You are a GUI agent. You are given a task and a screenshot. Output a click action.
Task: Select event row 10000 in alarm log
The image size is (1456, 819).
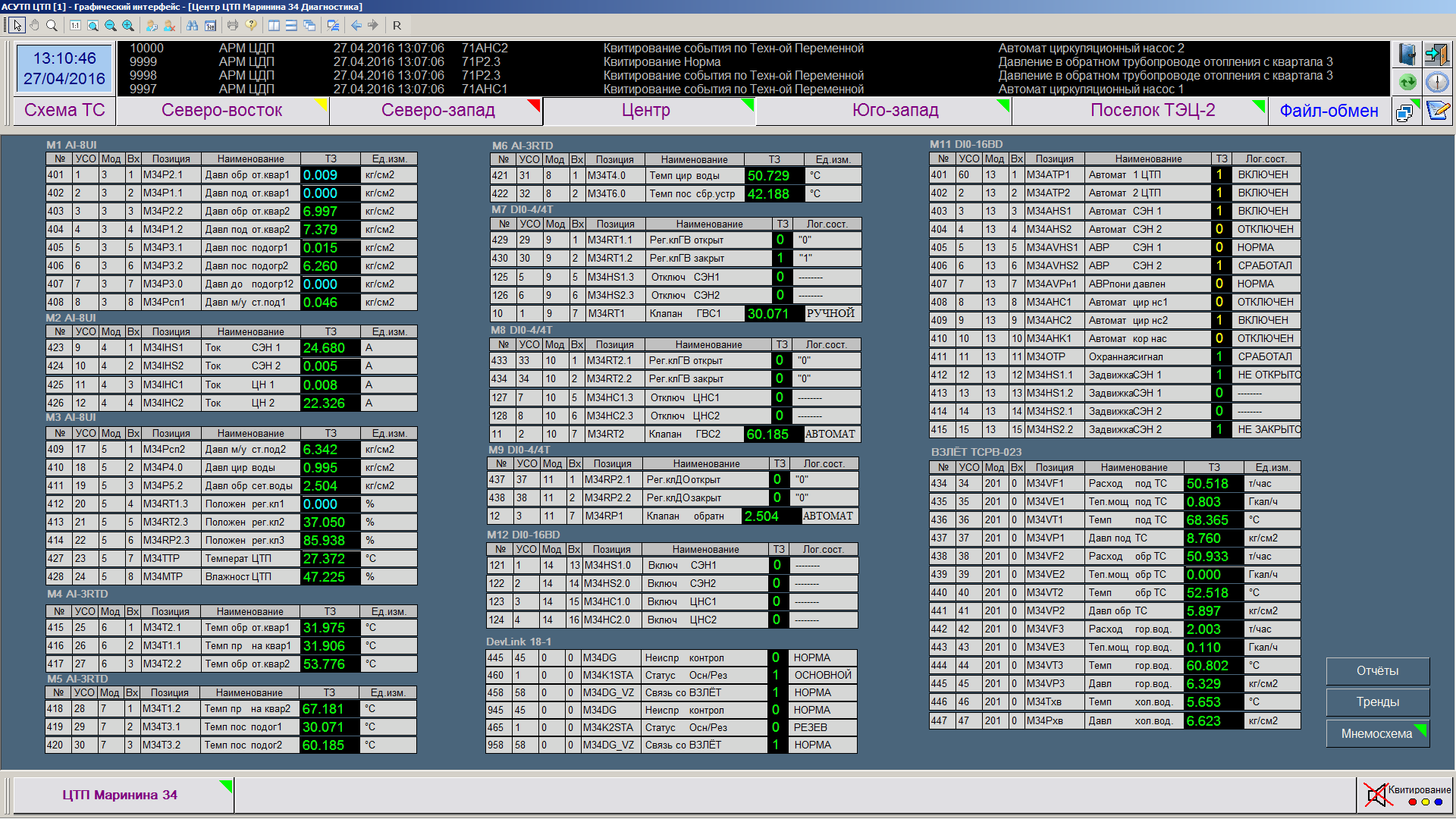(x=753, y=48)
